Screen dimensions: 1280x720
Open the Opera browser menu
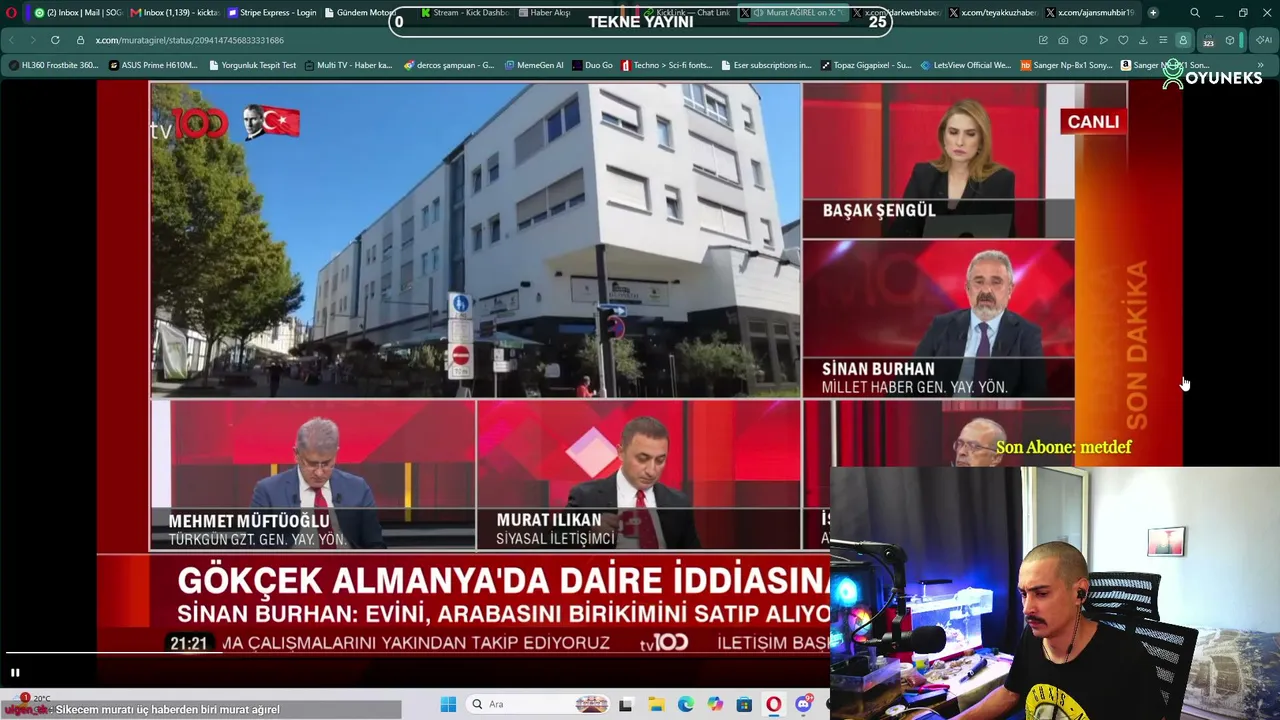(x=12, y=13)
